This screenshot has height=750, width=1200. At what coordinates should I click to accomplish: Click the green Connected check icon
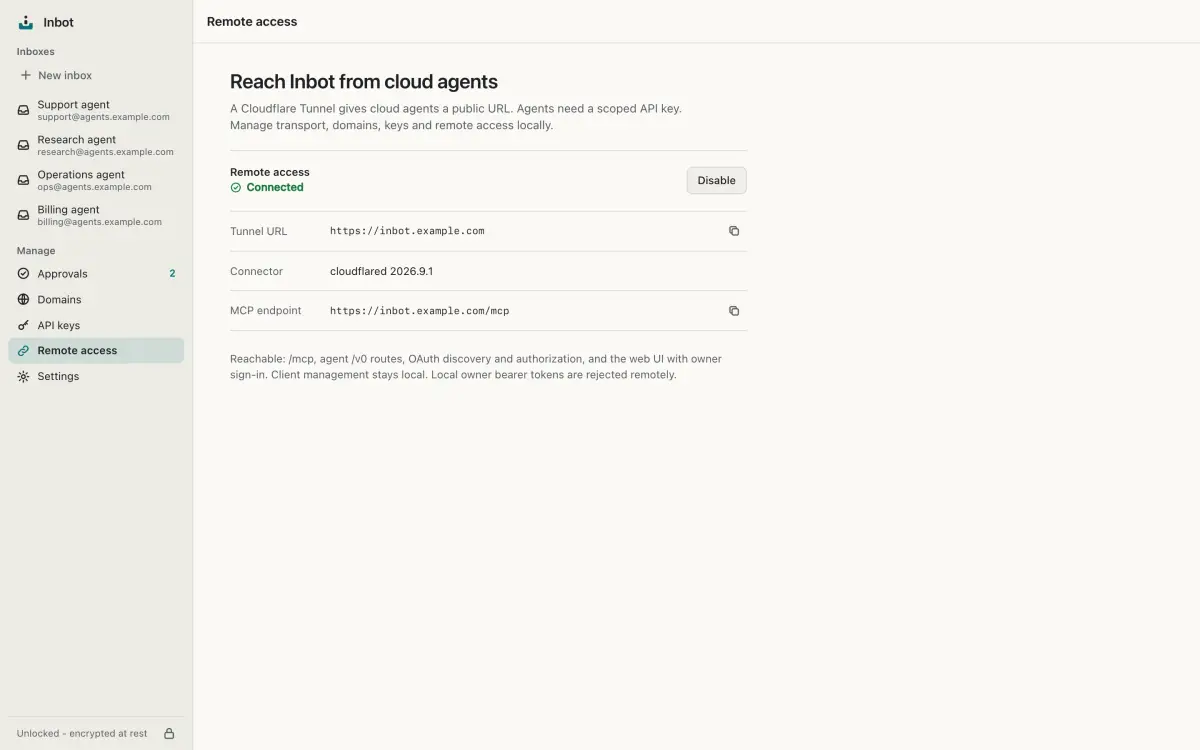tap(236, 187)
